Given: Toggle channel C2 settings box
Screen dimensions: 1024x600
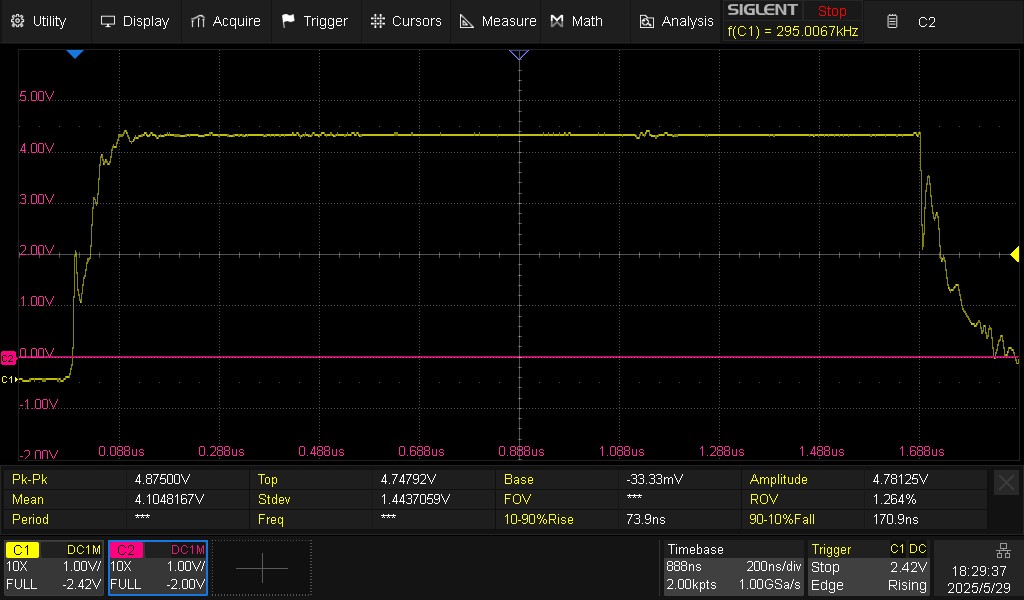Looking at the screenshot, I should pyautogui.click(x=157, y=567).
